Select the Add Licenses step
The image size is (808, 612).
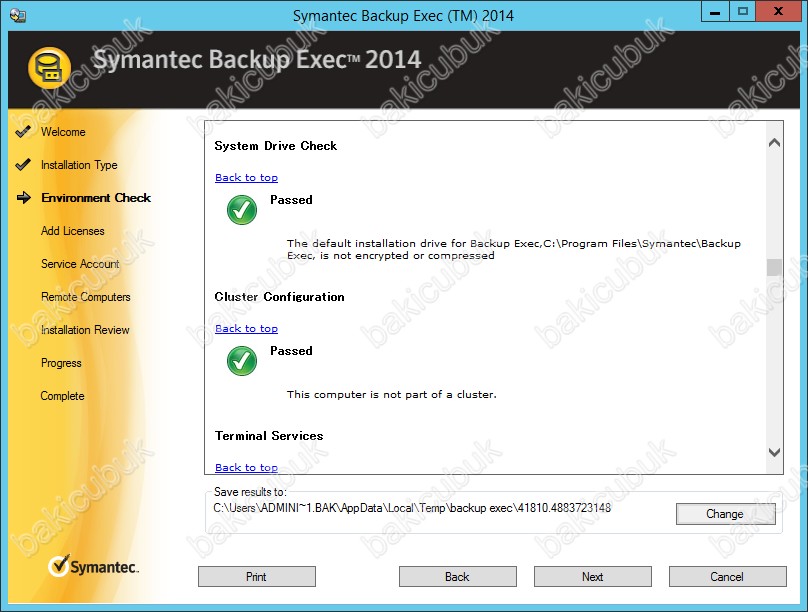(x=73, y=231)
